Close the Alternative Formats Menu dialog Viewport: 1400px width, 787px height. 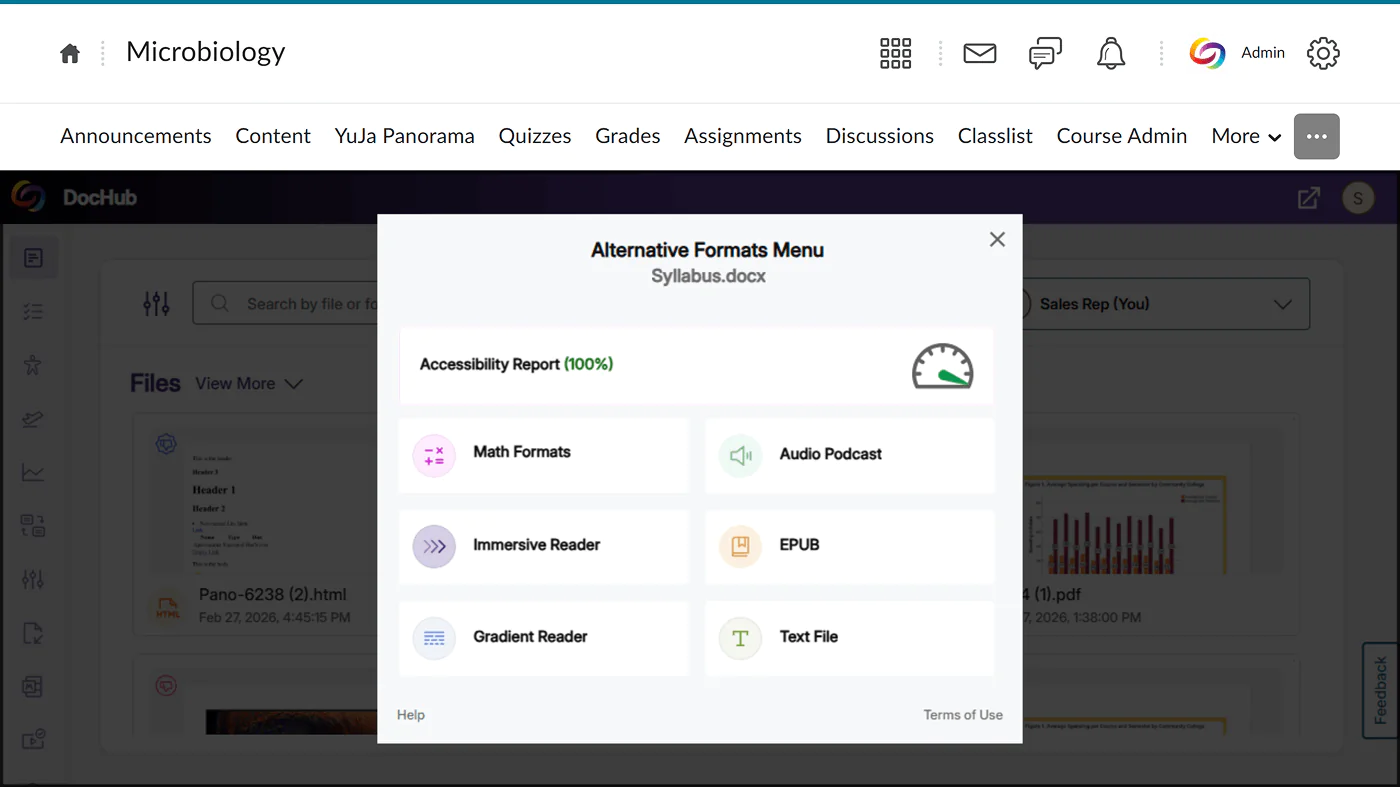[x=997, y=240]
